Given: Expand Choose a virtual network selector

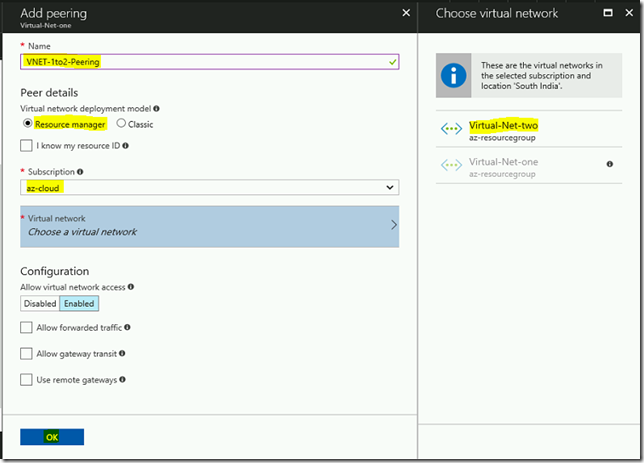Looking at the screenshot, I should pos(209,226).
